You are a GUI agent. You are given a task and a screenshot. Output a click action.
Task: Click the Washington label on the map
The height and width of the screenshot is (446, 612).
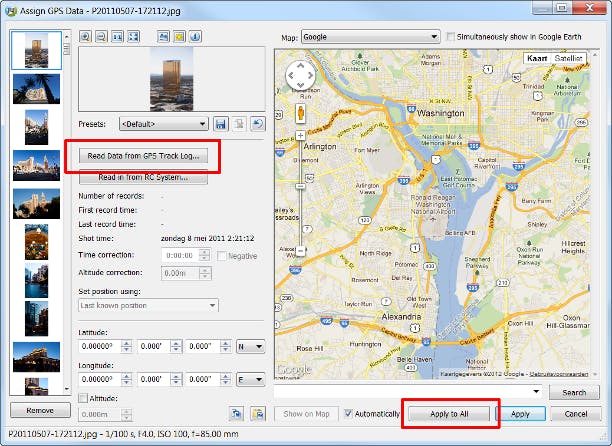click(x=441, y=113)
